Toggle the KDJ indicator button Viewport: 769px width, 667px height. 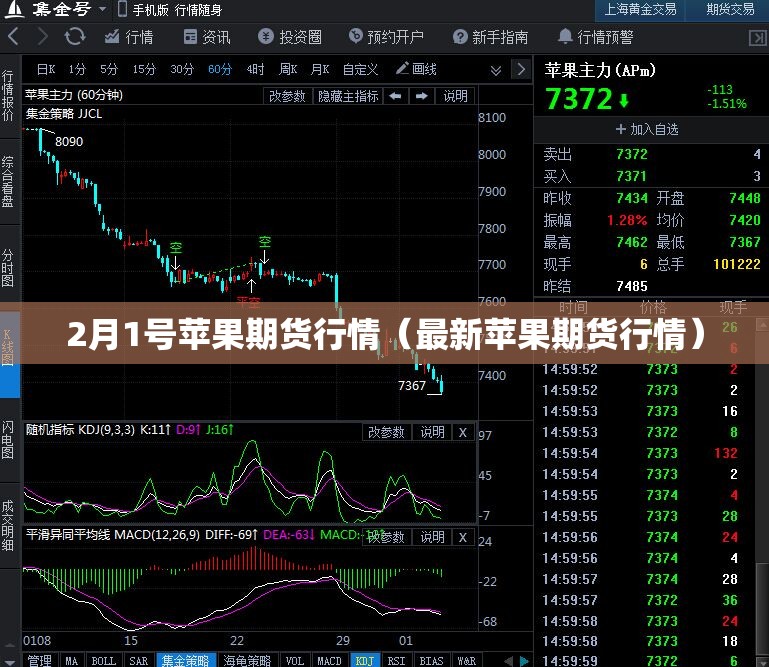click(x=364, y=660)
